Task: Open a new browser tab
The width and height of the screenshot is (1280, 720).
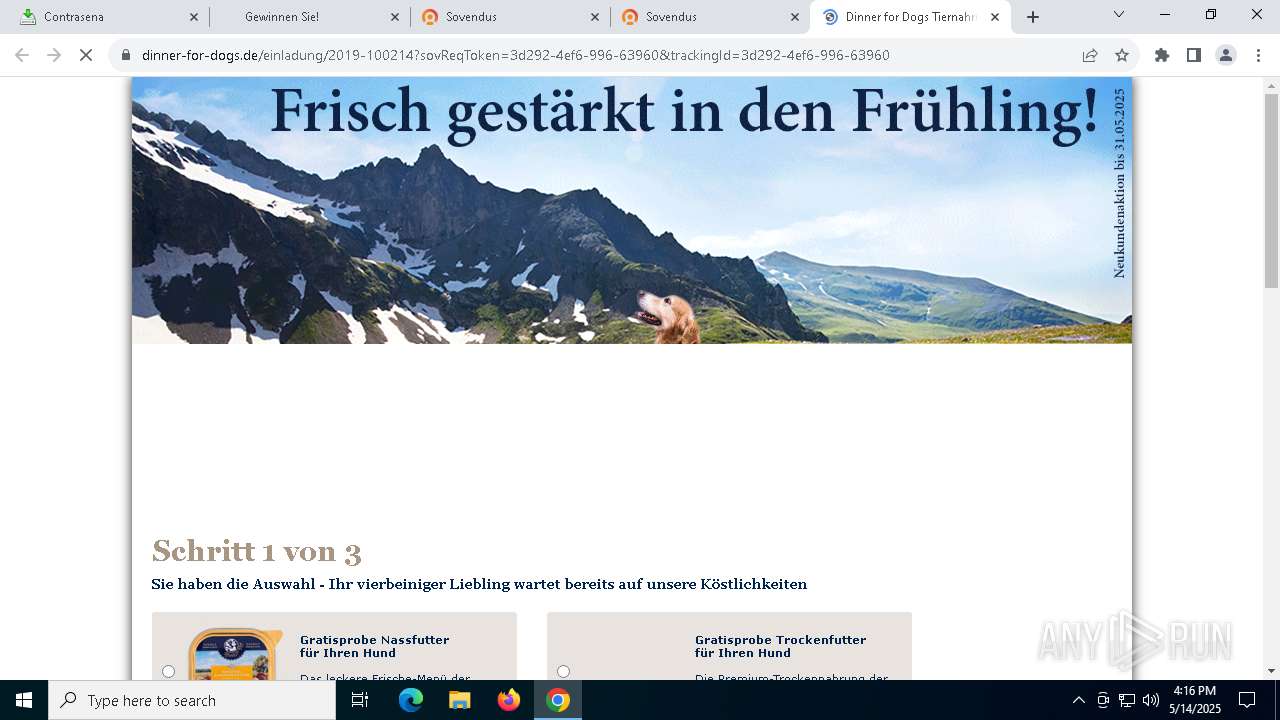Action: pos(1033,17)
